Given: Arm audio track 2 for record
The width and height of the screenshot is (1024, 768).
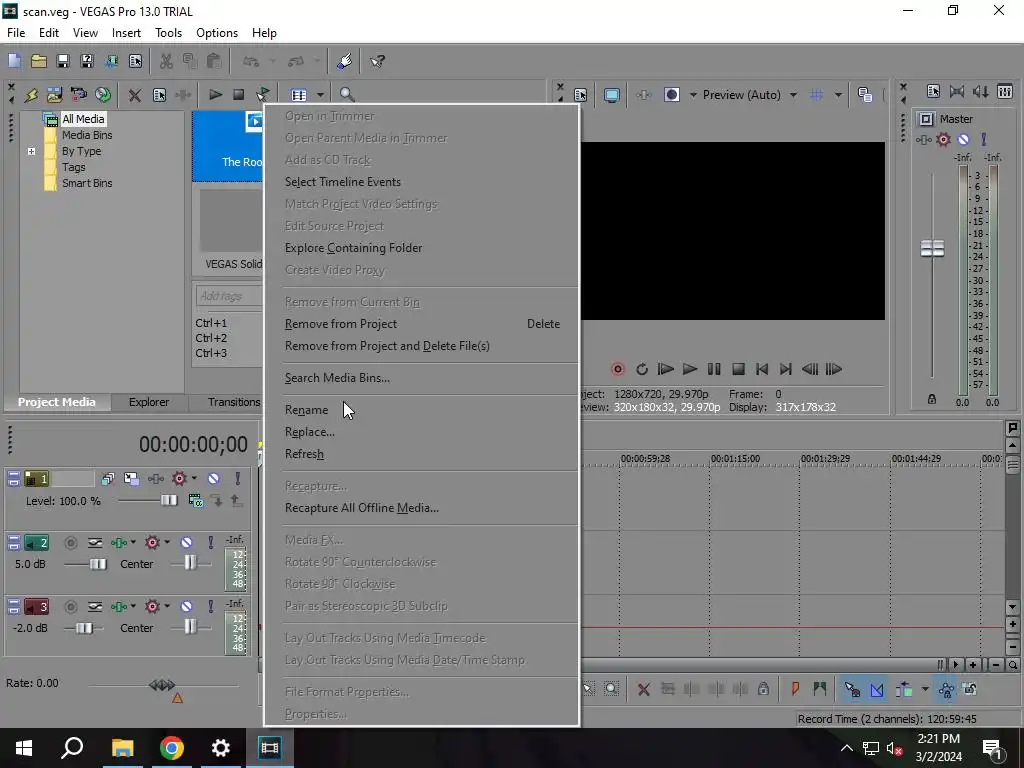Looking at the screenshot, I should [71, 543].
